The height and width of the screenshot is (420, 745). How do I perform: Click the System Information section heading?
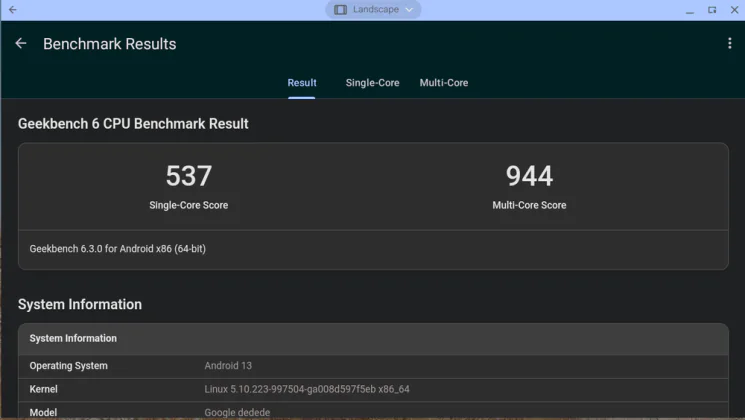pos(80,305)
